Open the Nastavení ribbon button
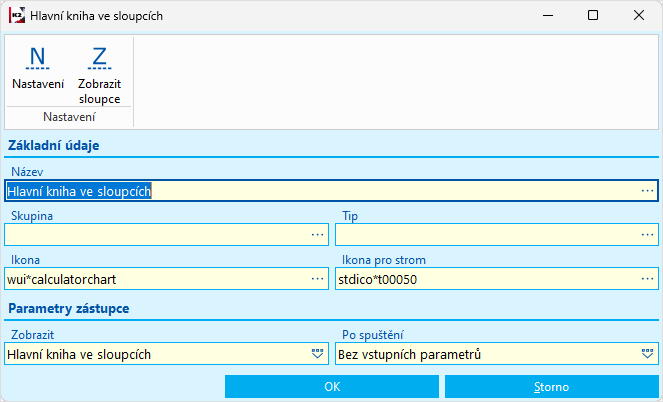Viewport: 663px width, 402px height. tap(38, 68)
